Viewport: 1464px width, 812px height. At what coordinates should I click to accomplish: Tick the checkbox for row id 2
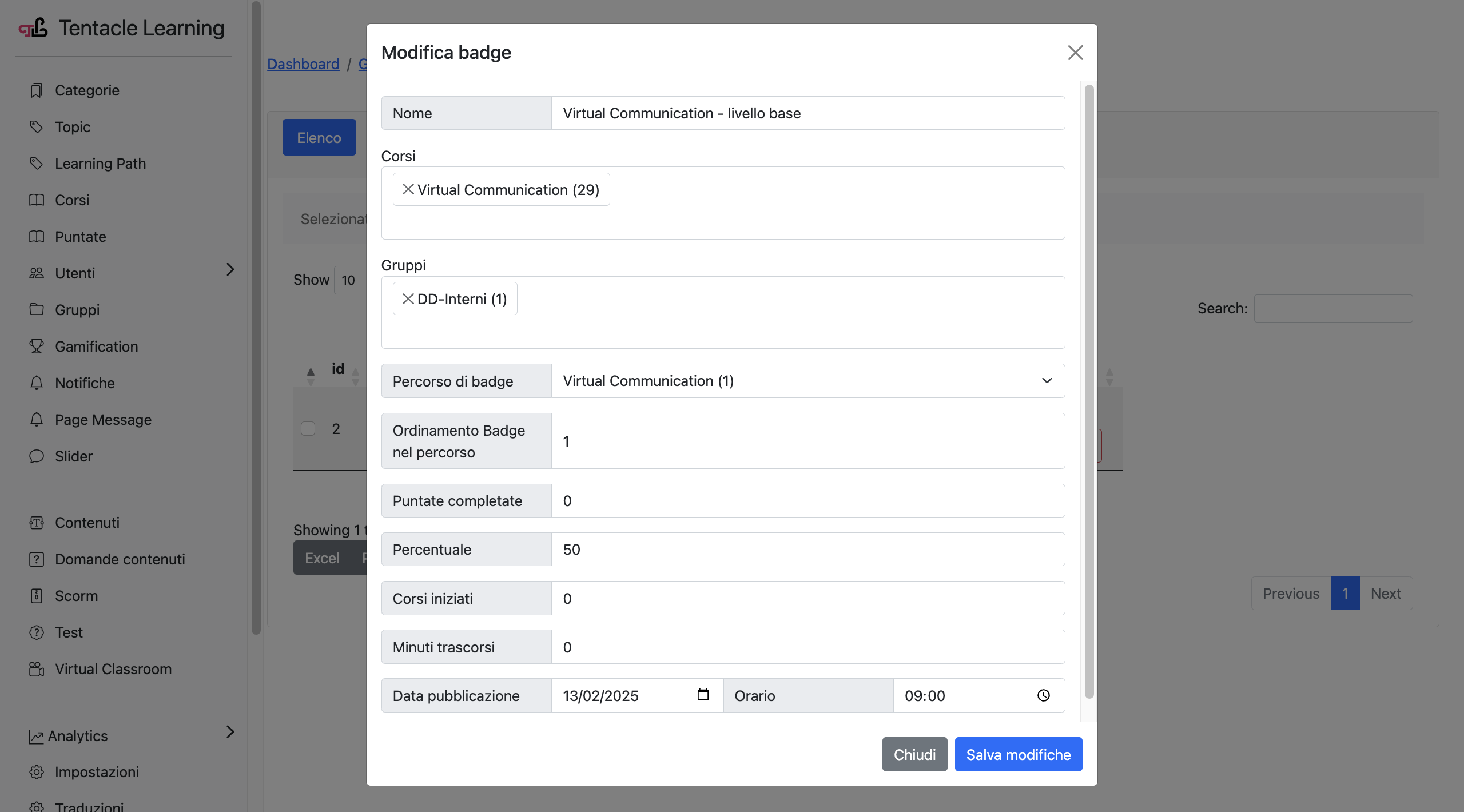pos(308,428)
